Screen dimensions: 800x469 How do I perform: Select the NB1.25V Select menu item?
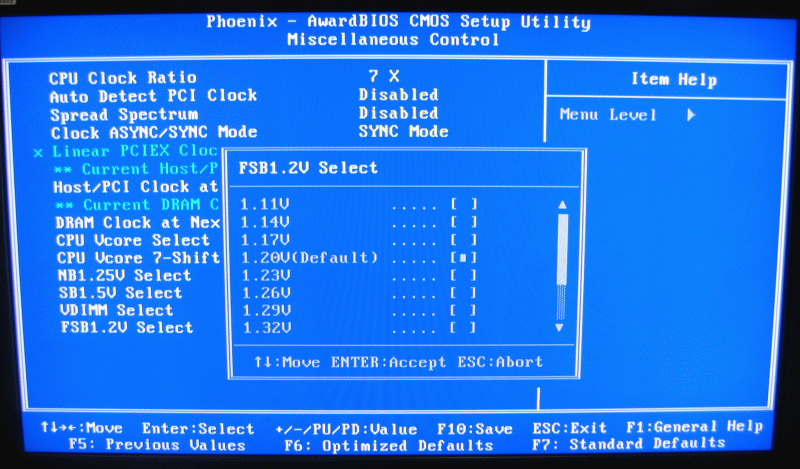[123, 275]
